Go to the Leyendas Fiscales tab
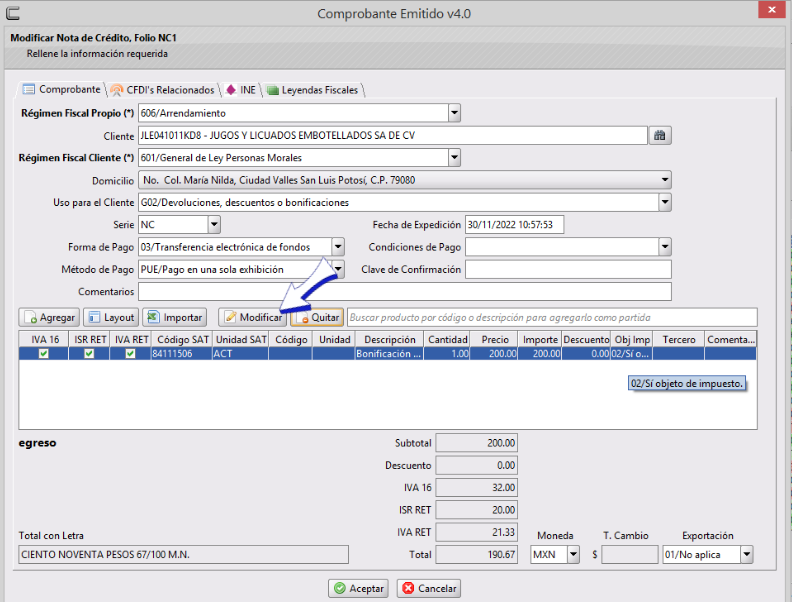Viewport: 792px width, 602px height. tap(313, 90)
